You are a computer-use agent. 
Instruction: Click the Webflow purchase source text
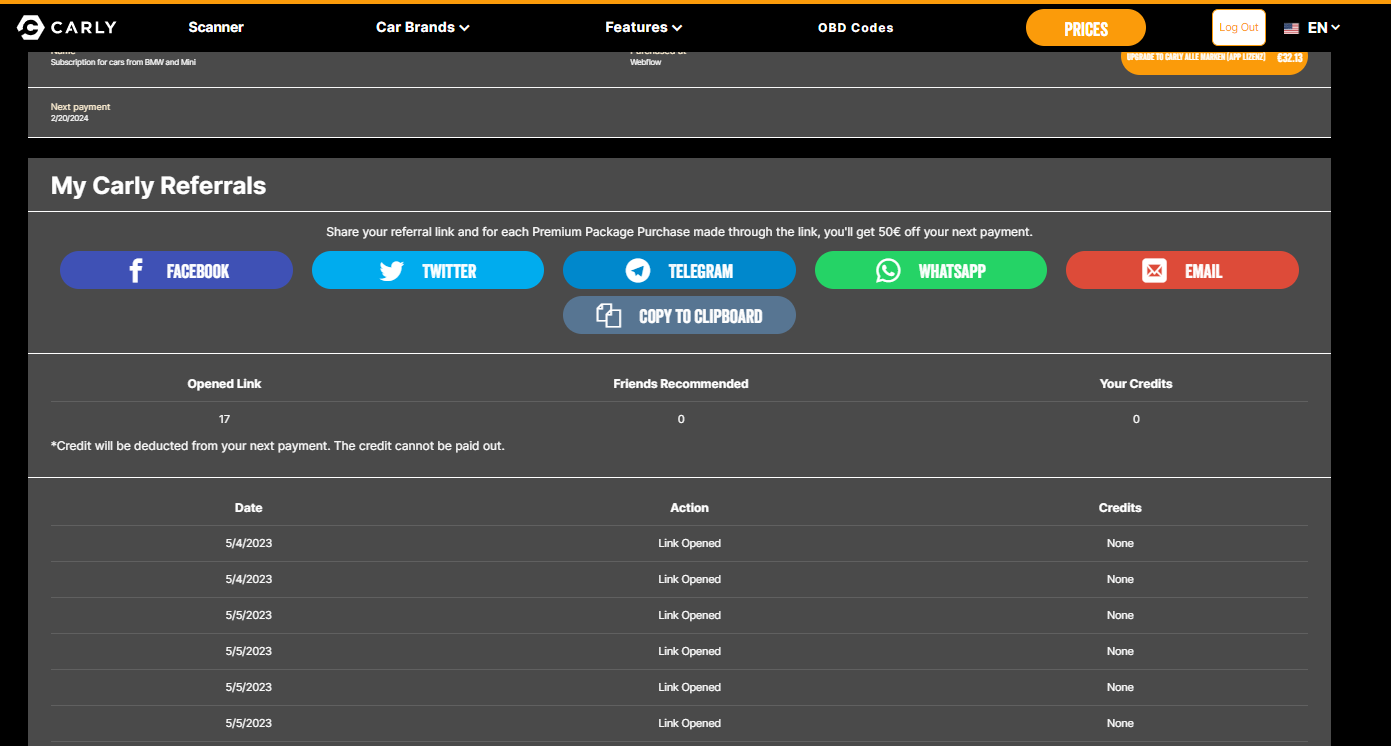point(645,62)
